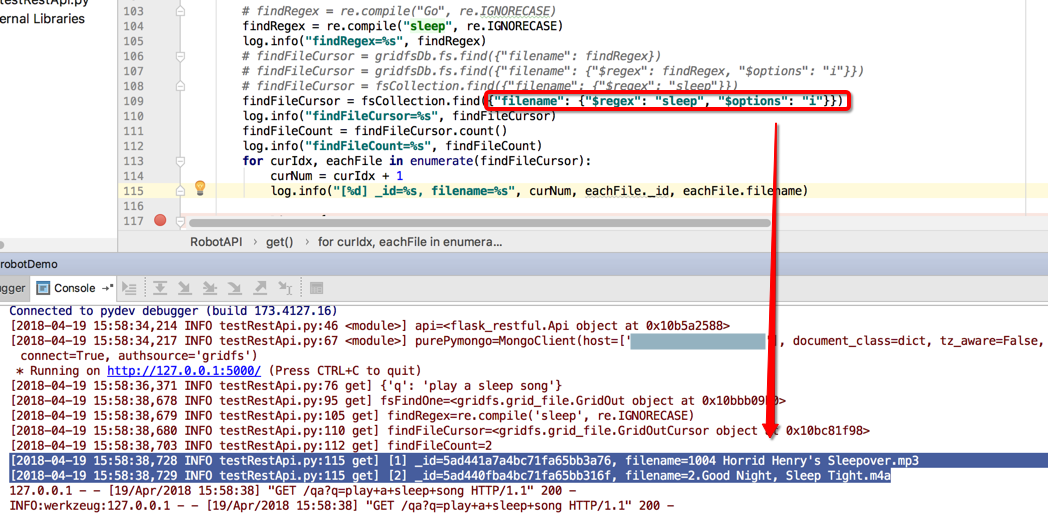1048x517 pixels.
Task: Click console line with flask_restful.Api object
Action: (x=370, y=326)
